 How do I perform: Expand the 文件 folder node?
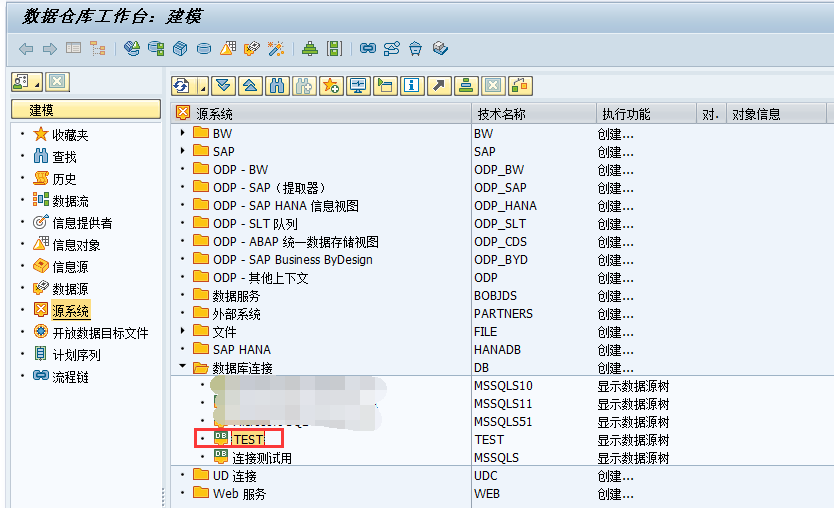click(x=182, y=330)
